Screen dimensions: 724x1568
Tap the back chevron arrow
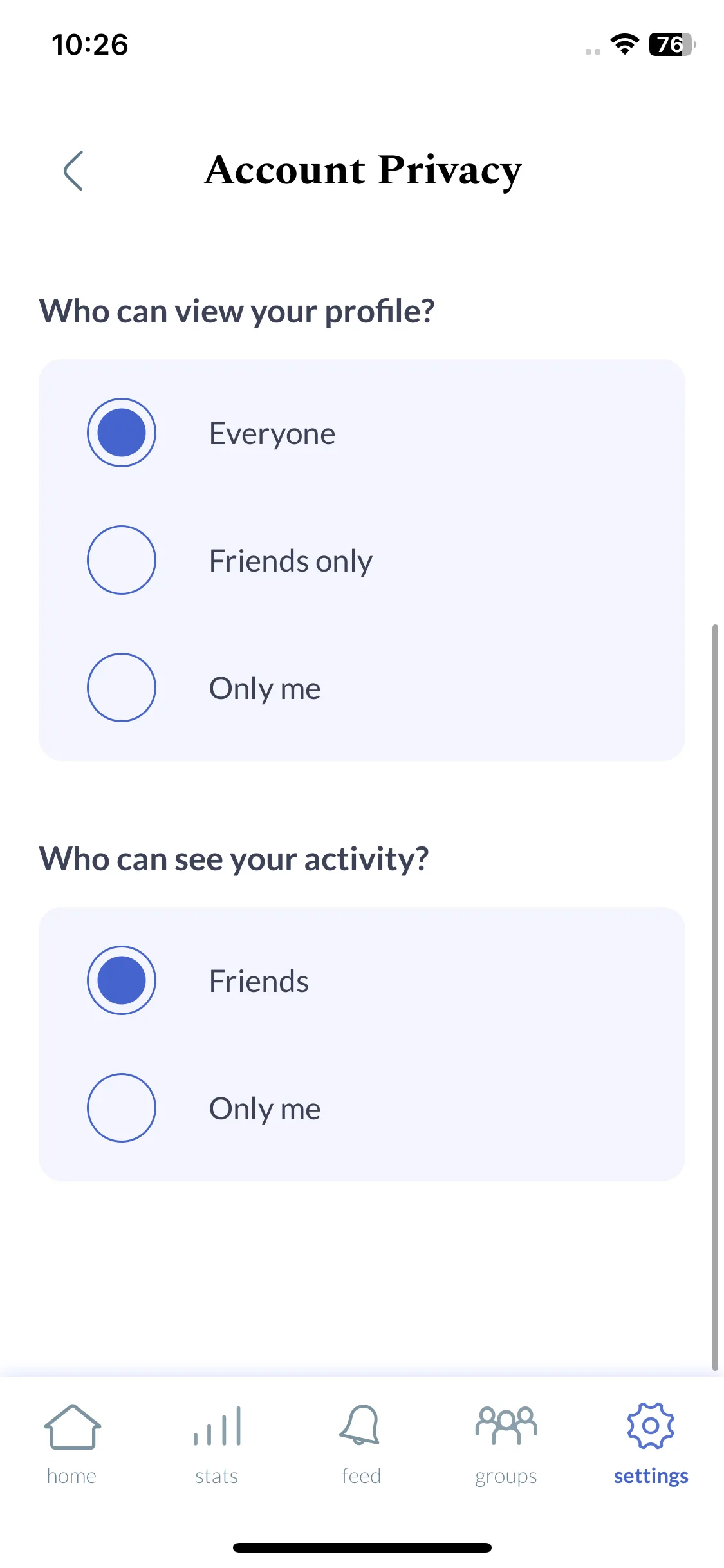(73, 171)
